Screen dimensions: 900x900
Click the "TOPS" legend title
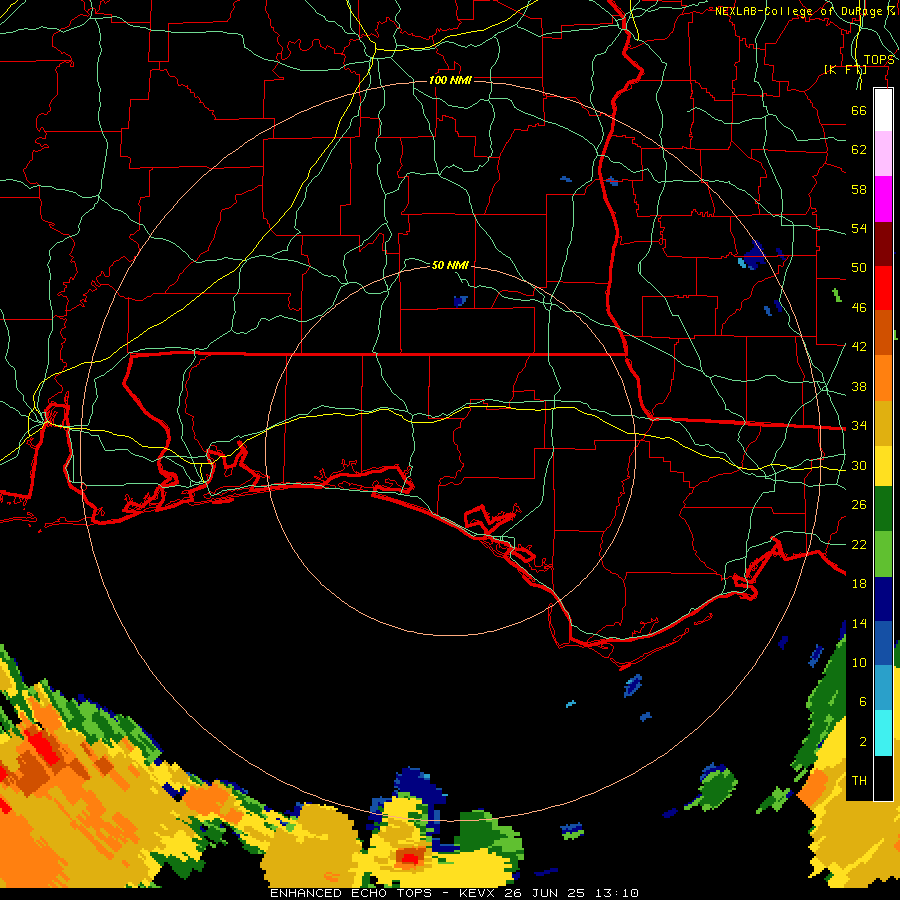[x=879, y=60]
